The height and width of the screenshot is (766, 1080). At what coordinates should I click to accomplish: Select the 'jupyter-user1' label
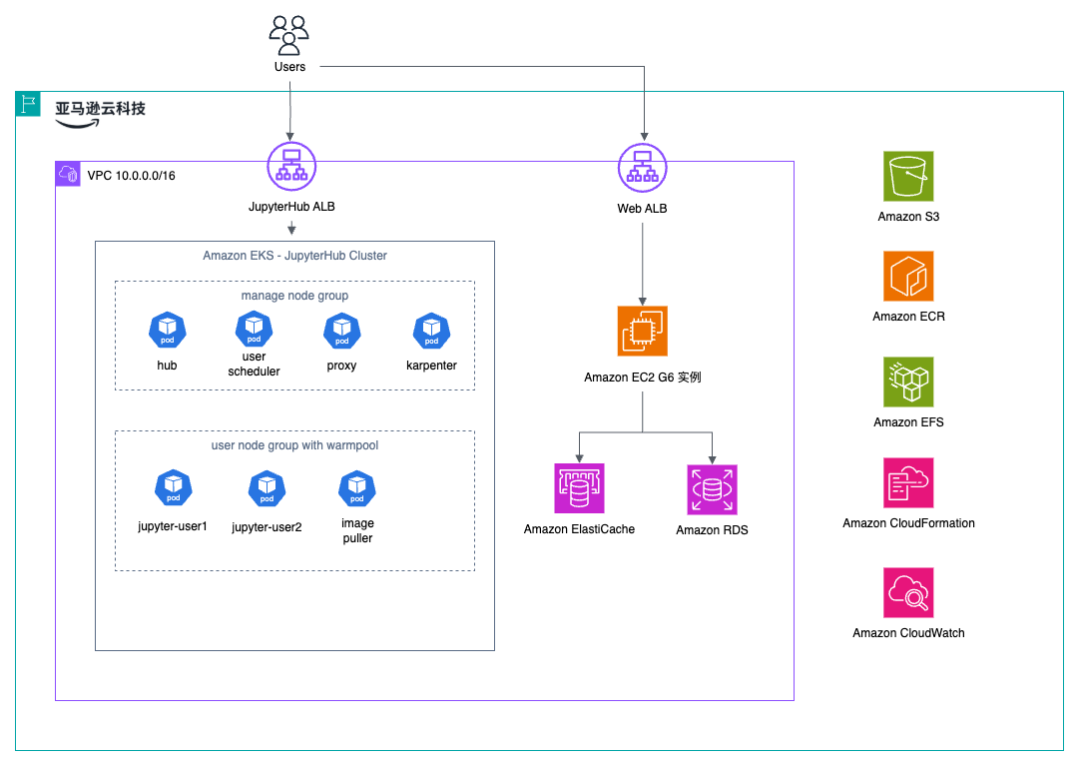[172, 527]
